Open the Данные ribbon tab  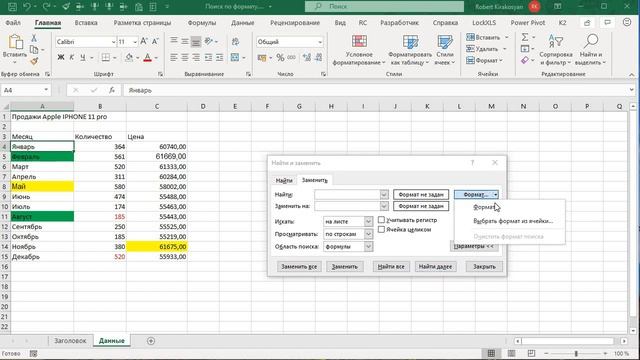[x=242, y=23]
